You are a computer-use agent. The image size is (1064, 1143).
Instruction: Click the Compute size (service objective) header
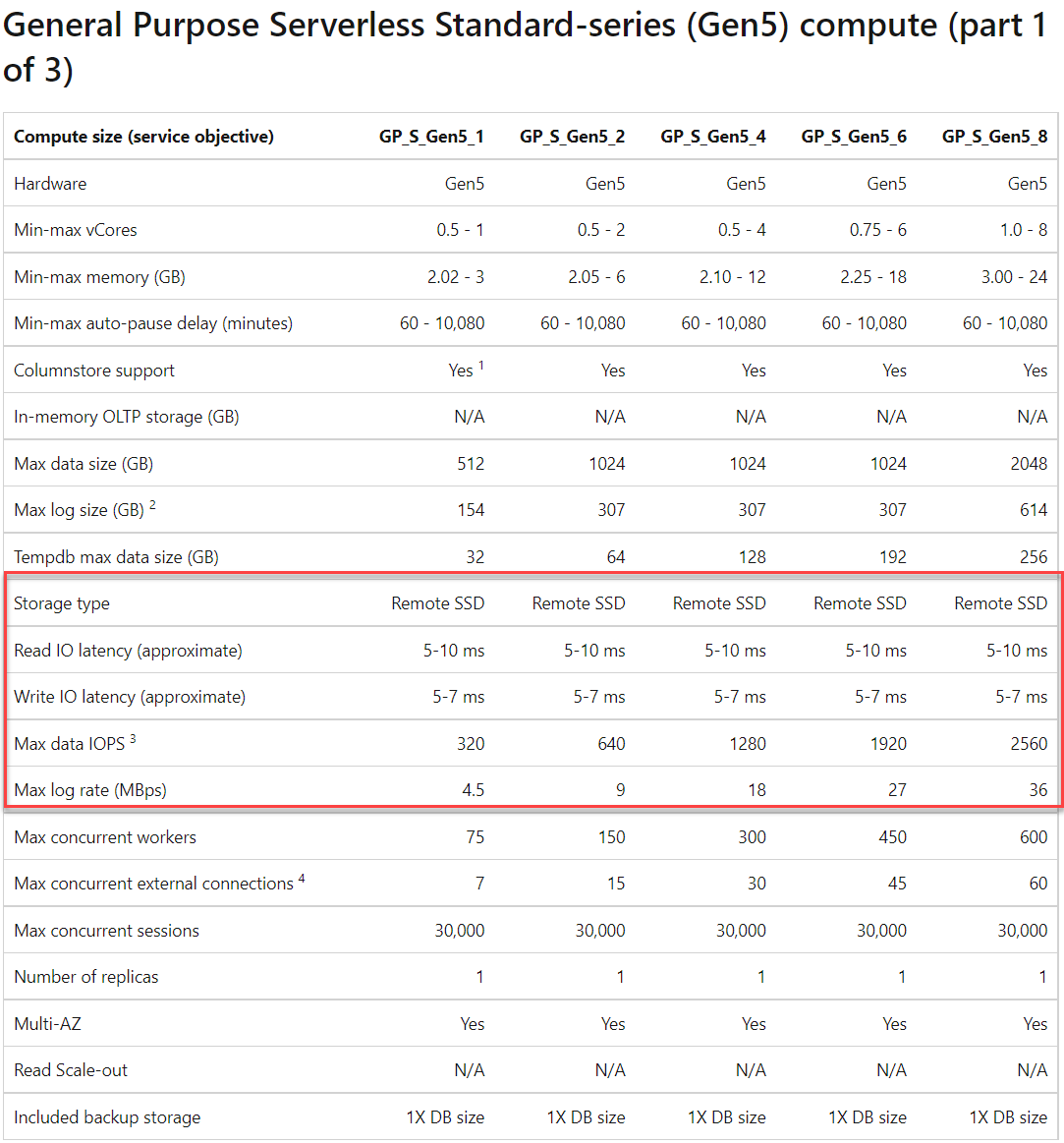click(143, 137)
